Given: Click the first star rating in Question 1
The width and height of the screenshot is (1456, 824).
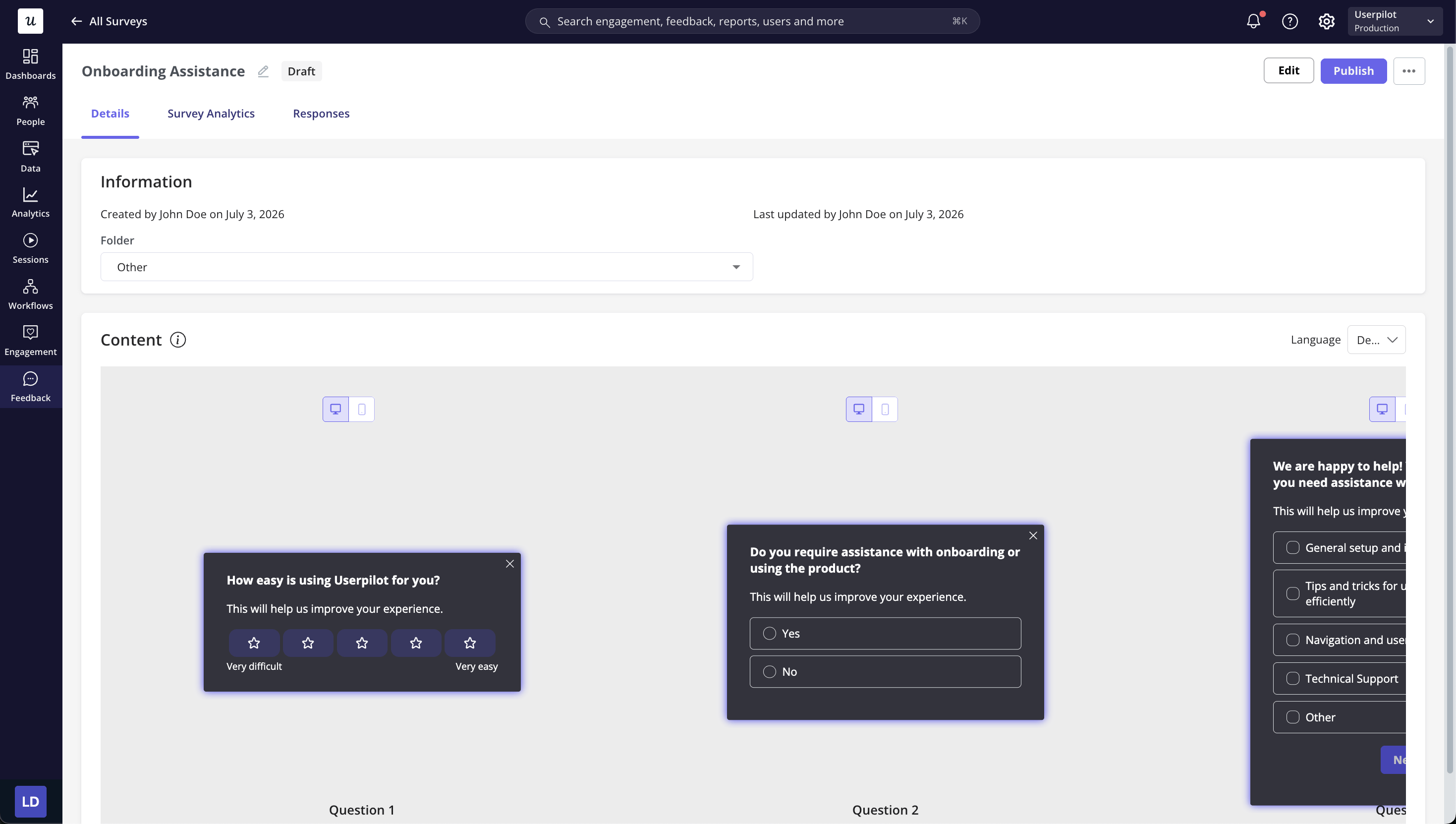Looking at the screenshot, I should point(254,643).
